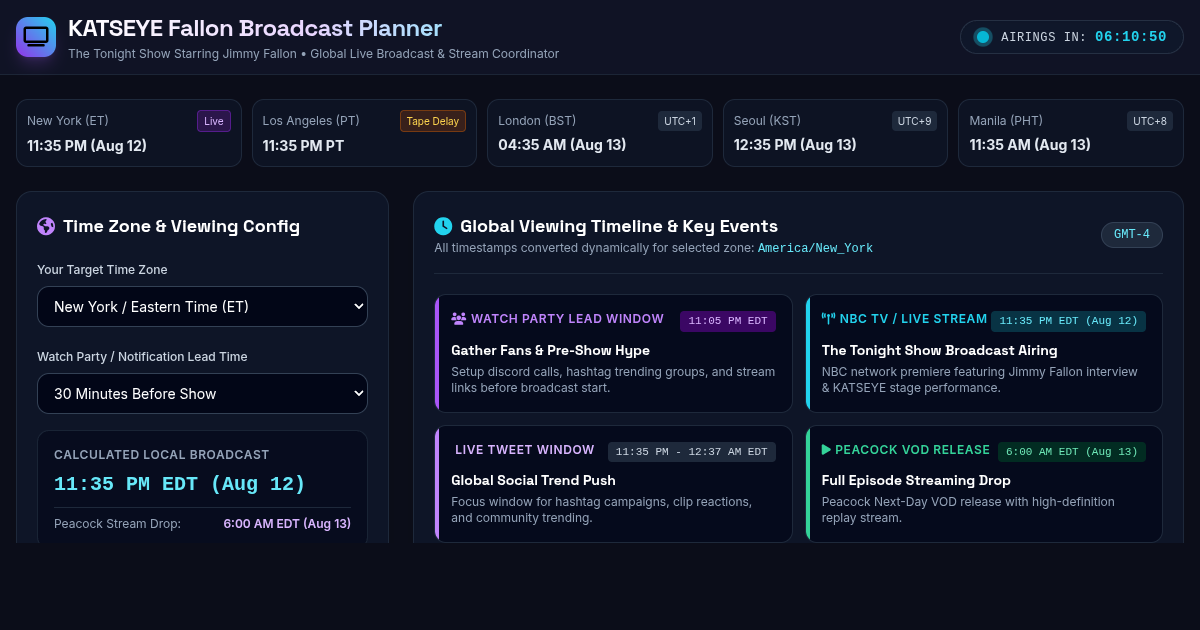Click the play icon on Peacock VOD Release

(827, 450)
